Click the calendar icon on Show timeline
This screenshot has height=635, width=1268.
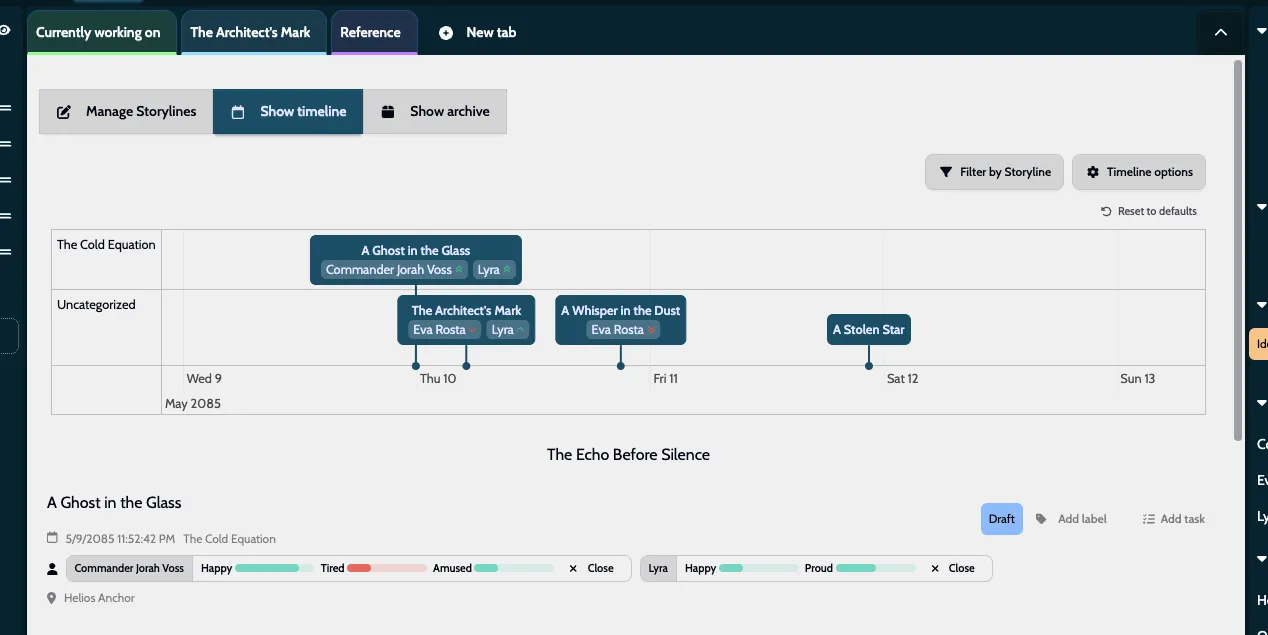pyautogui.click(x=238, y=111)
